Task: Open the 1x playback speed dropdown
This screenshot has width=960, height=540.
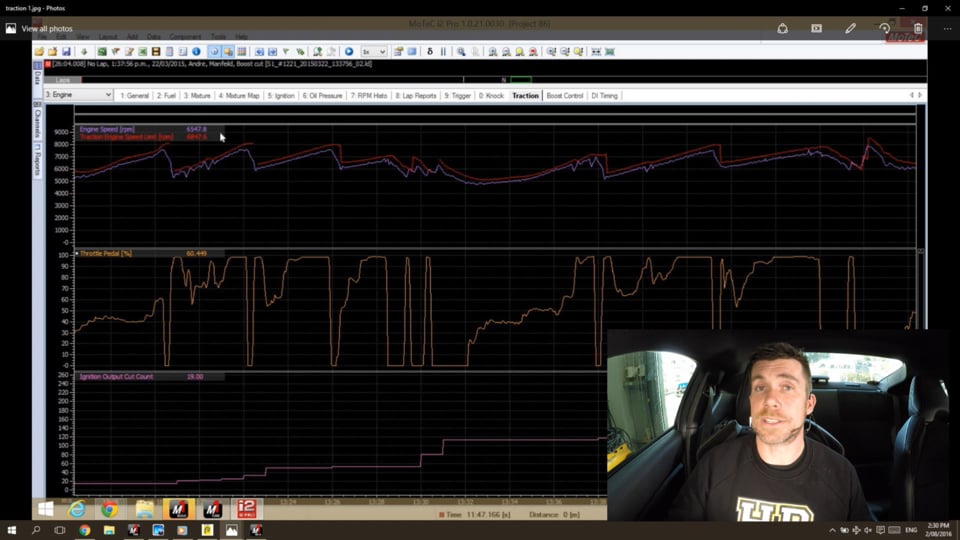Action: [x=373, y=51]
